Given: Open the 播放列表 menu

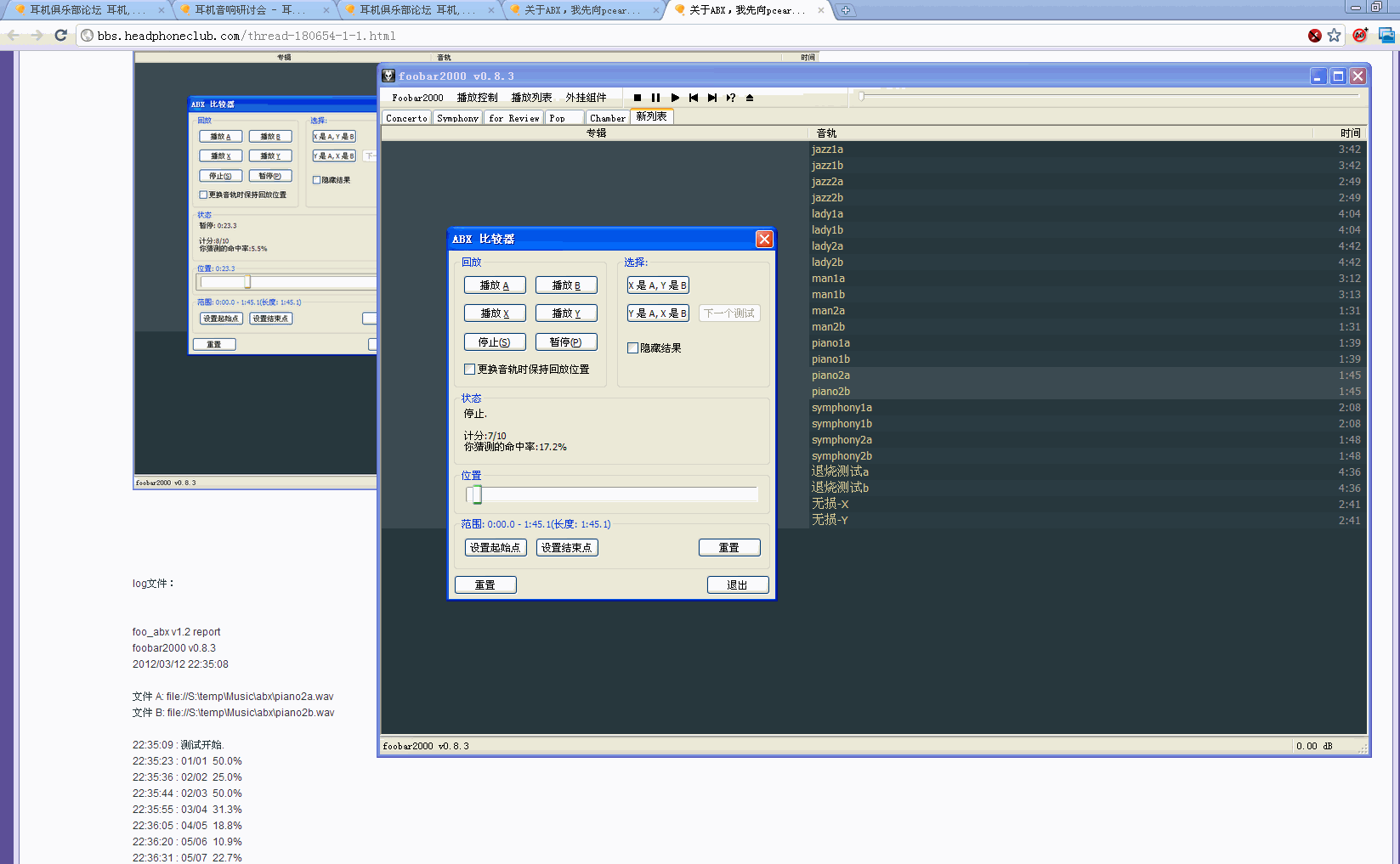Looking at the screenshot, I should point(531,98).
